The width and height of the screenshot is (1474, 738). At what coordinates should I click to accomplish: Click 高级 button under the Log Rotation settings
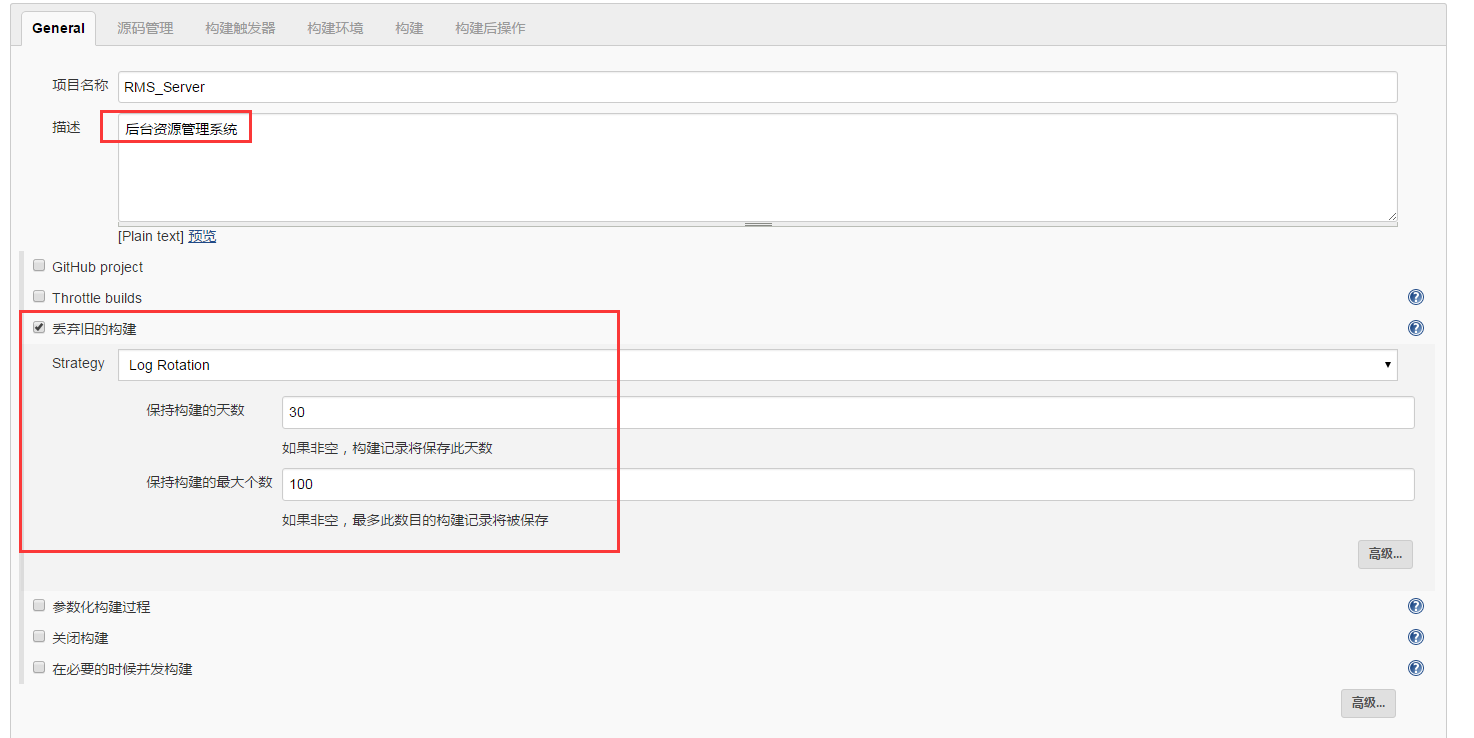(x=1385, y=554)
